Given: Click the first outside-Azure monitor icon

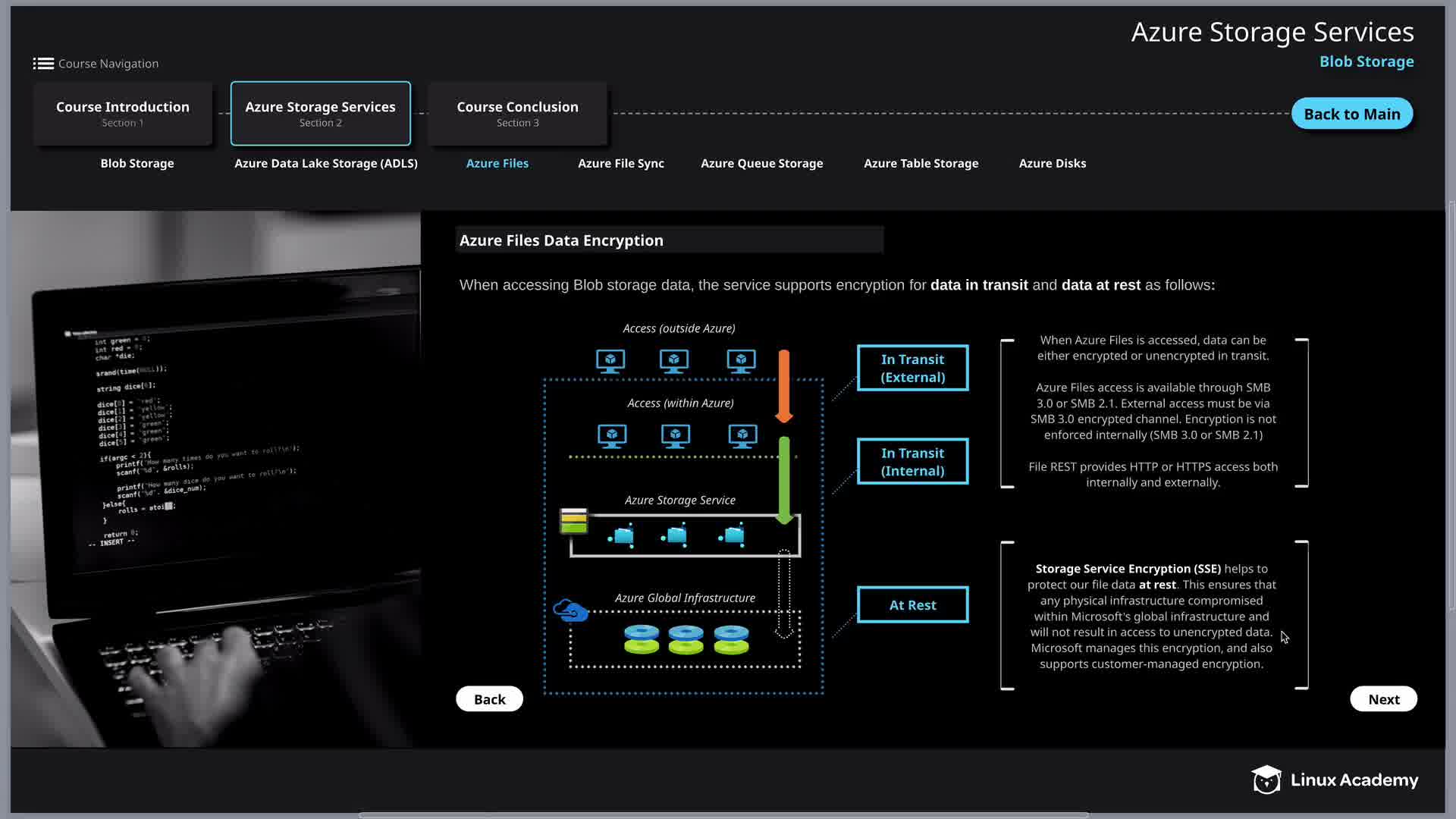Looking at the screenshot, I should click(x=610, y=361).
